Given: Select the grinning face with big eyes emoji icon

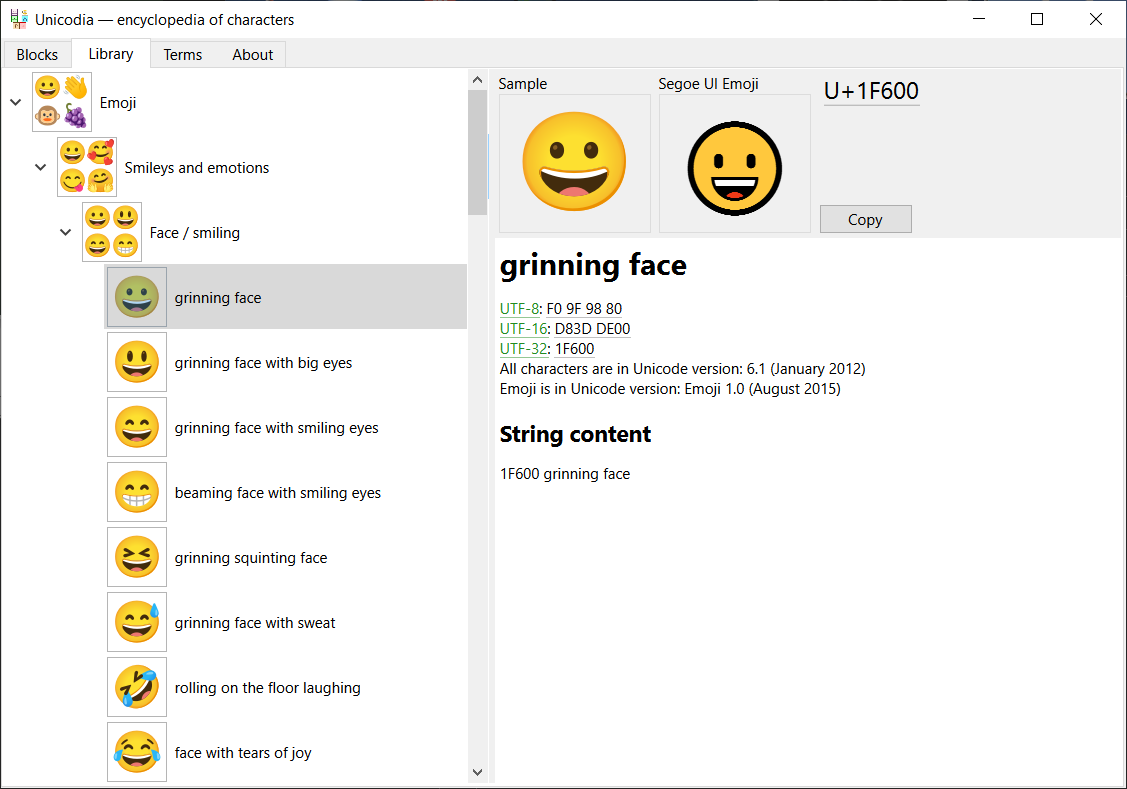Looking at the screenshot, I should pos(137,363).
